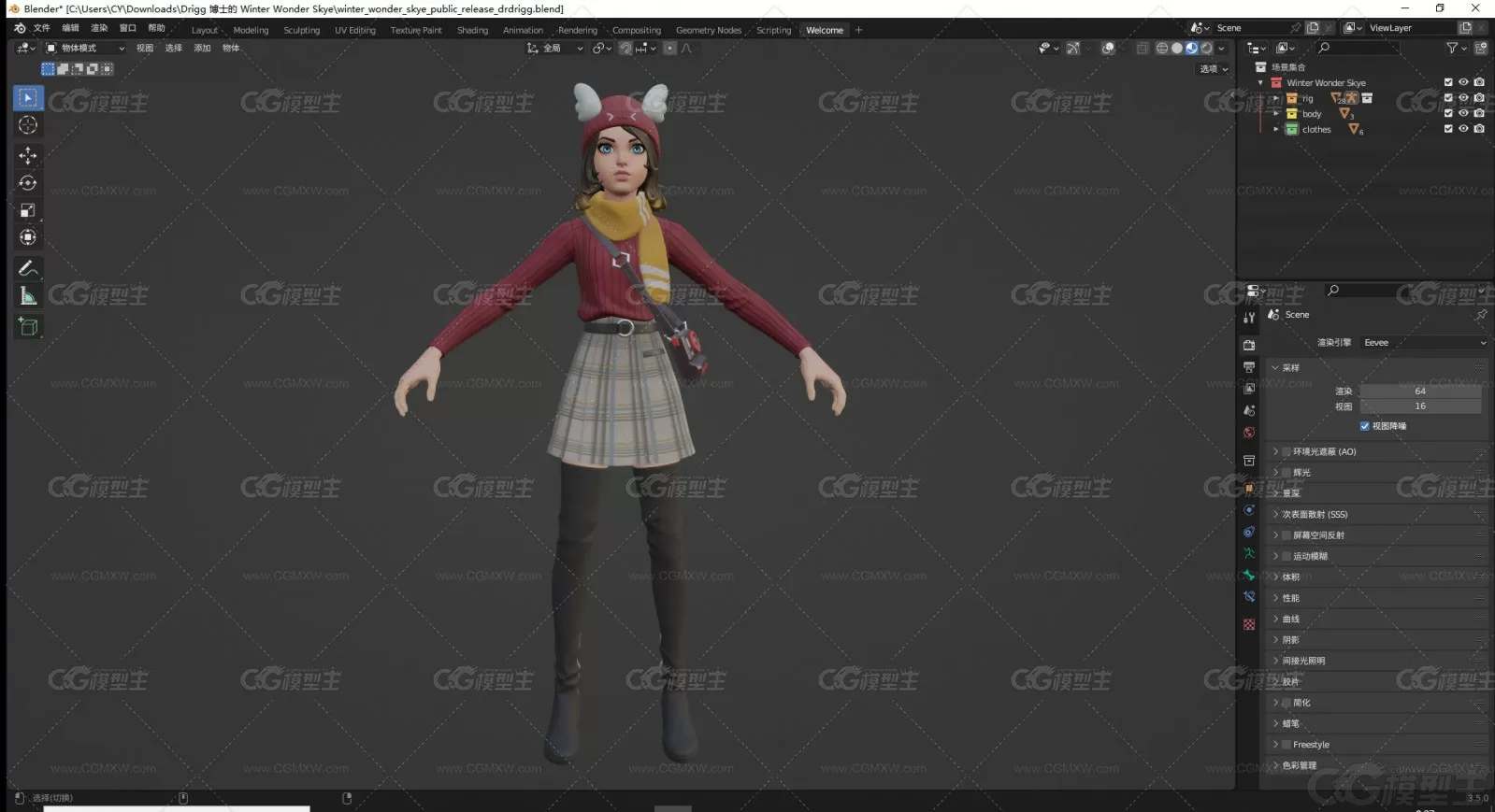Select the Move tool
Screen dimensions: 1495x812
point(28,155)
